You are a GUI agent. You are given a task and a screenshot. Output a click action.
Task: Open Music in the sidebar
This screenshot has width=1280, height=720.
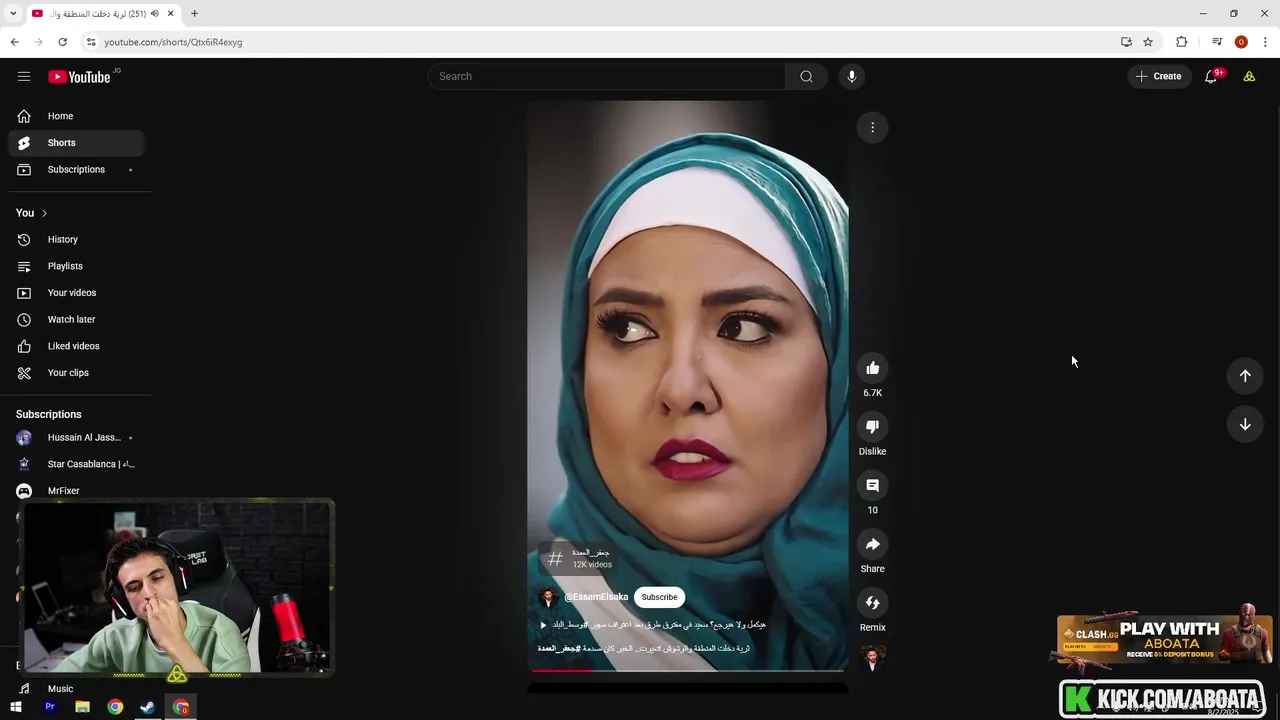tap(76, 689)
